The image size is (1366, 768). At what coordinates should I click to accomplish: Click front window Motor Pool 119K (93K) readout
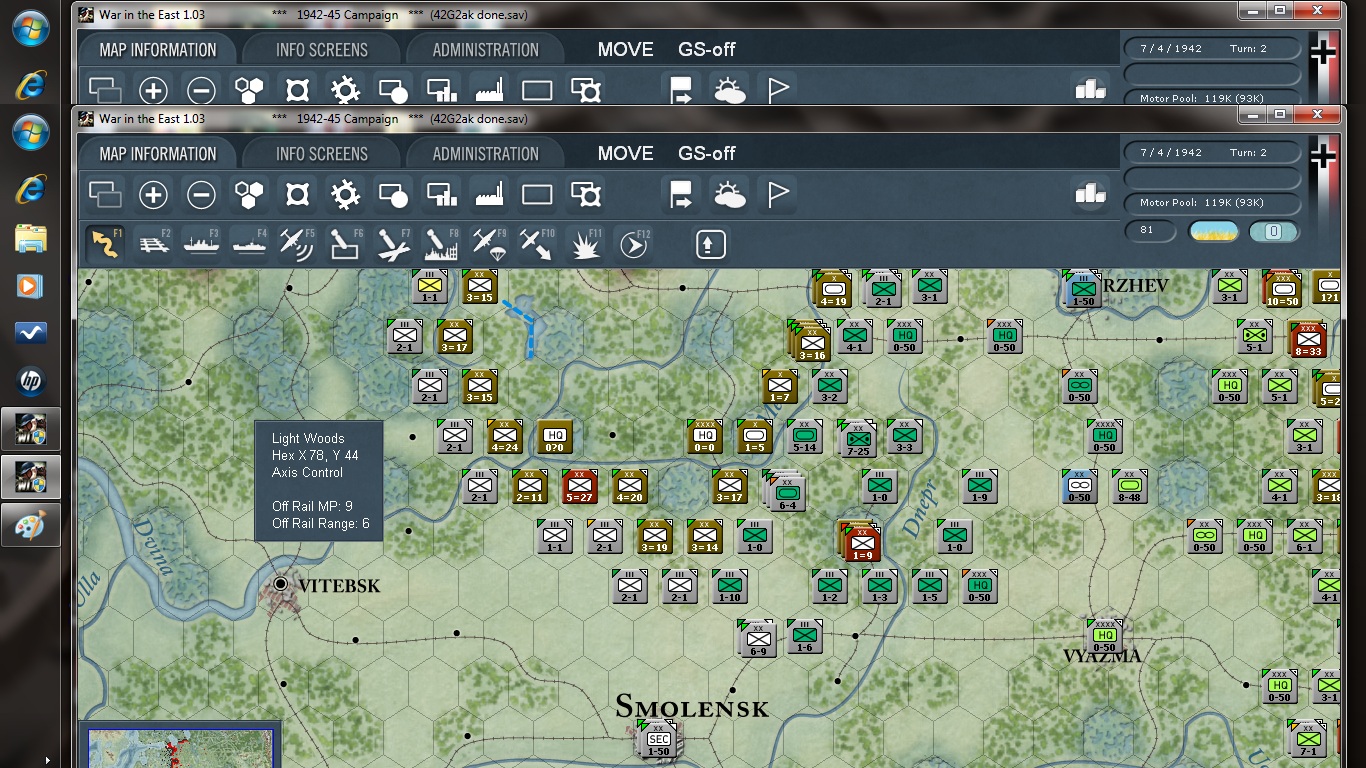[x=1213, y=203]
